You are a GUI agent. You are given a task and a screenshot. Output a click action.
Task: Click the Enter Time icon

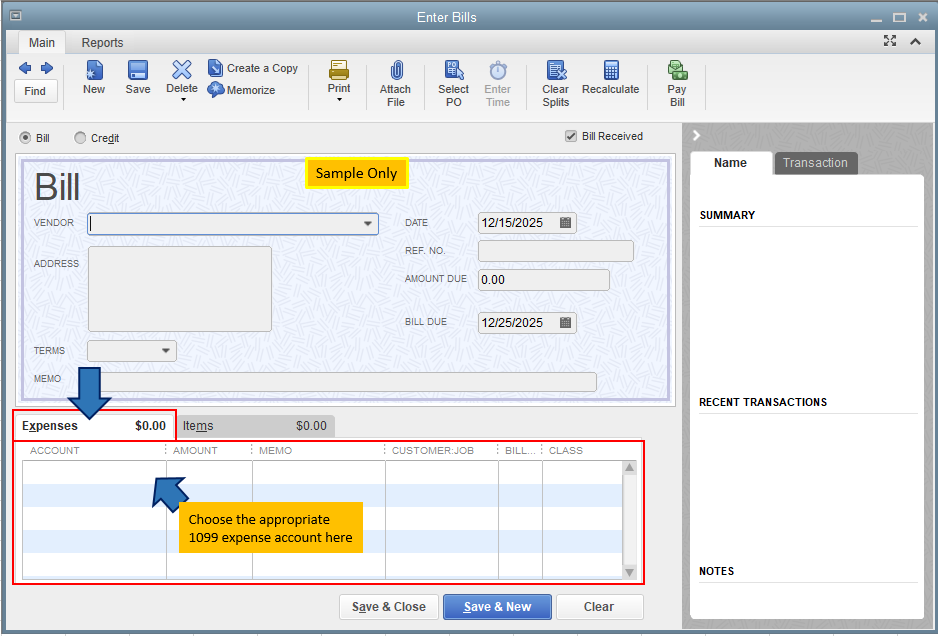click(498, 70)
